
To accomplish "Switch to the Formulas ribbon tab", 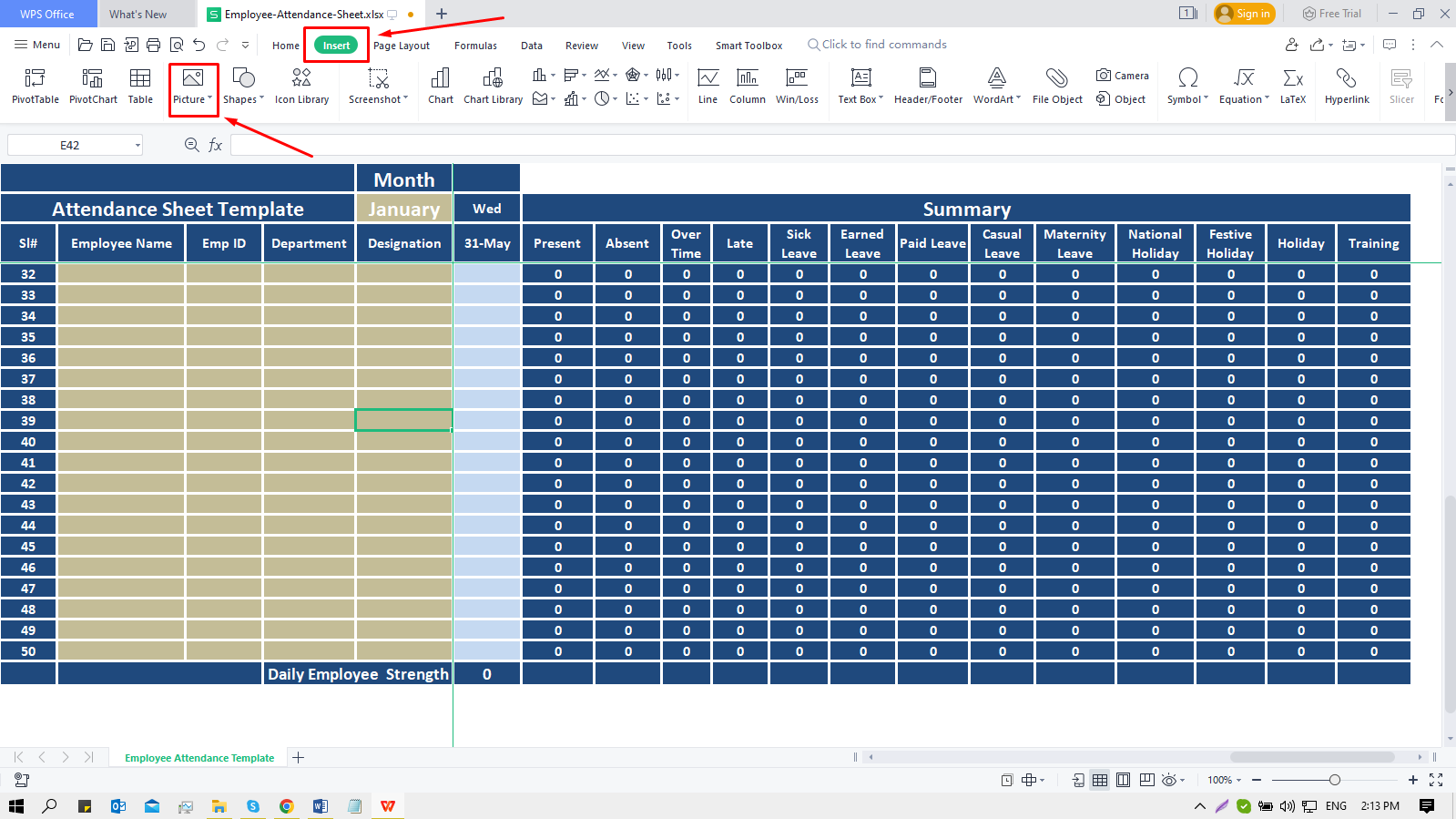I will (475, 46).
